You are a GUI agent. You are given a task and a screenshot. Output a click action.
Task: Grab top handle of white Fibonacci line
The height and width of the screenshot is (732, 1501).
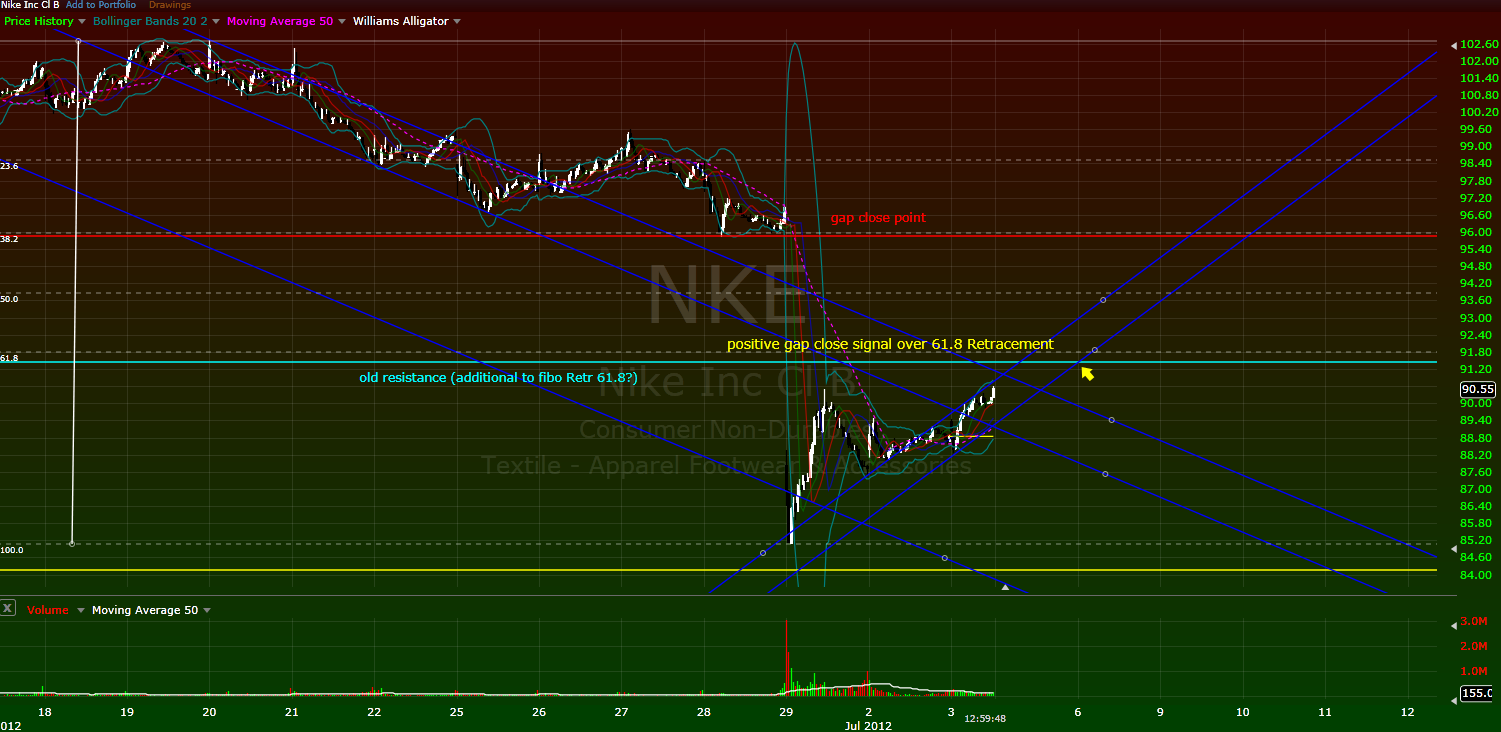pyautogui.click(x=78, y=40)
